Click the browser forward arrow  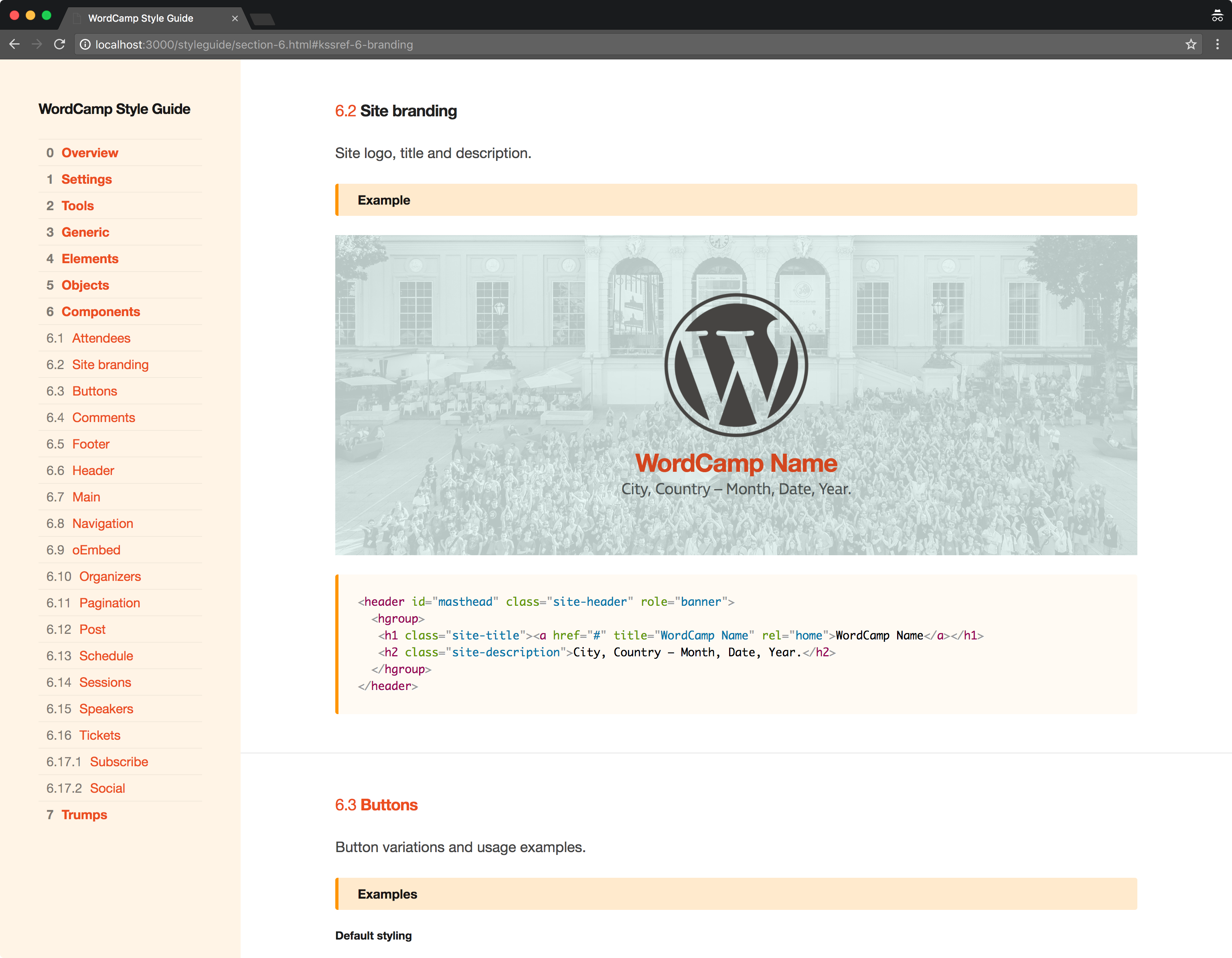(x=37, y=44)
